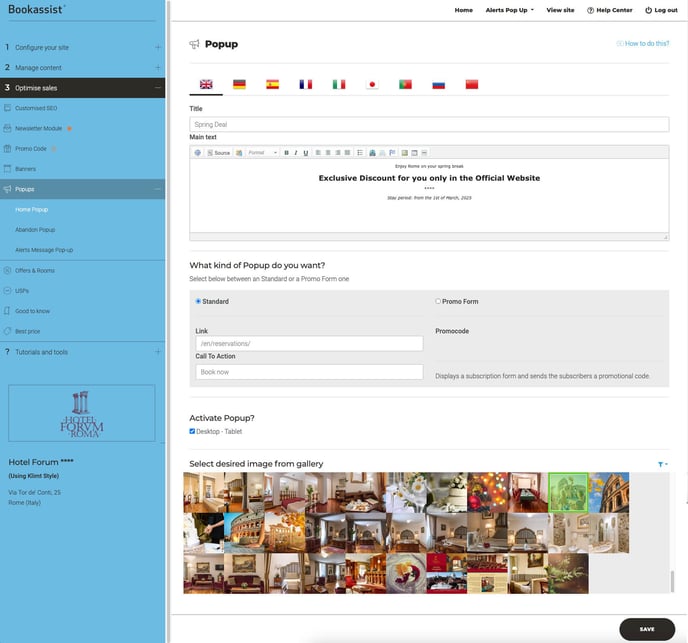
Task: Expand the Configure your site section
Action: [157, 47]
